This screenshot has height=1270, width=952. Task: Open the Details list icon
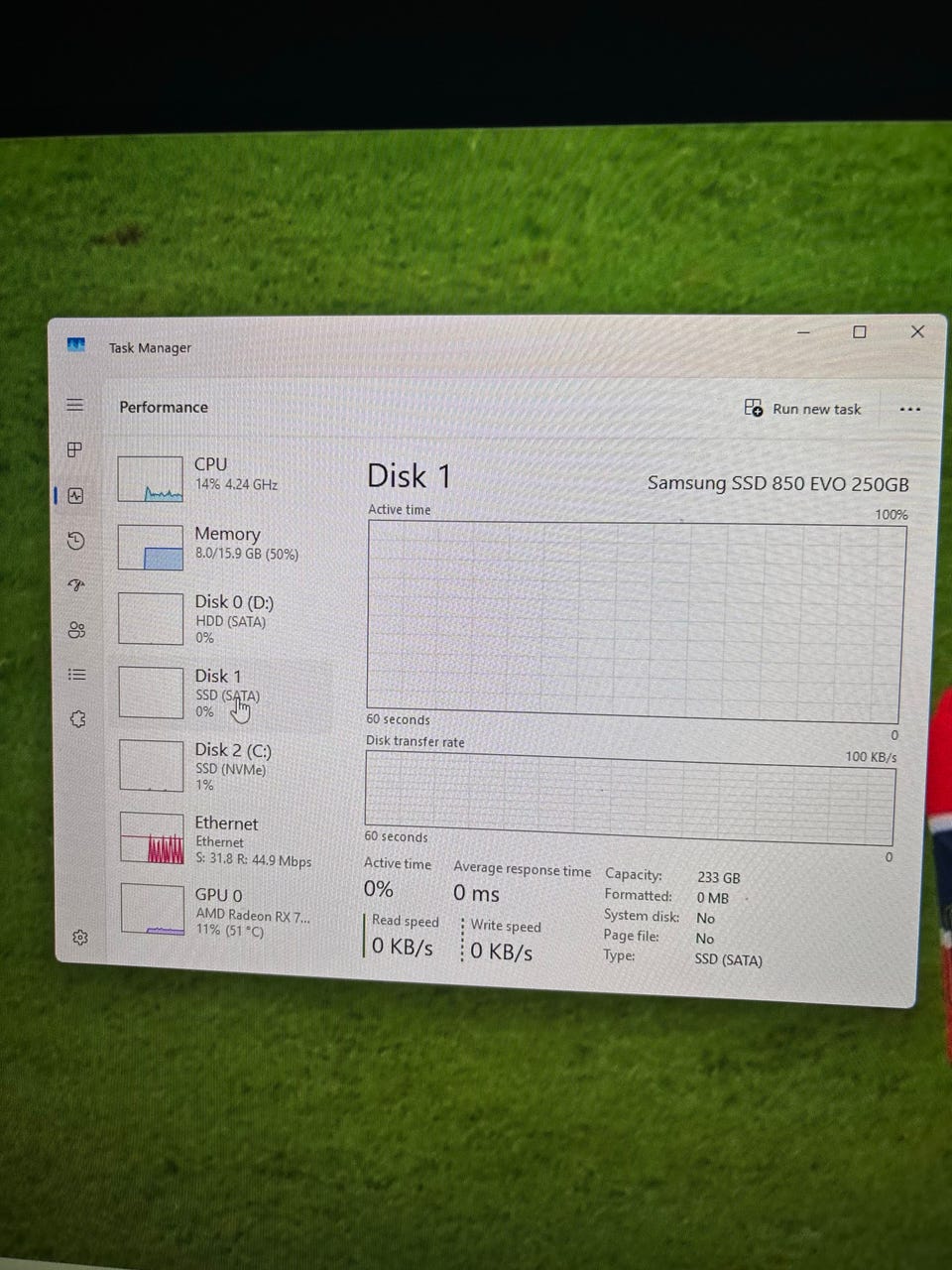tap(76, 675)
